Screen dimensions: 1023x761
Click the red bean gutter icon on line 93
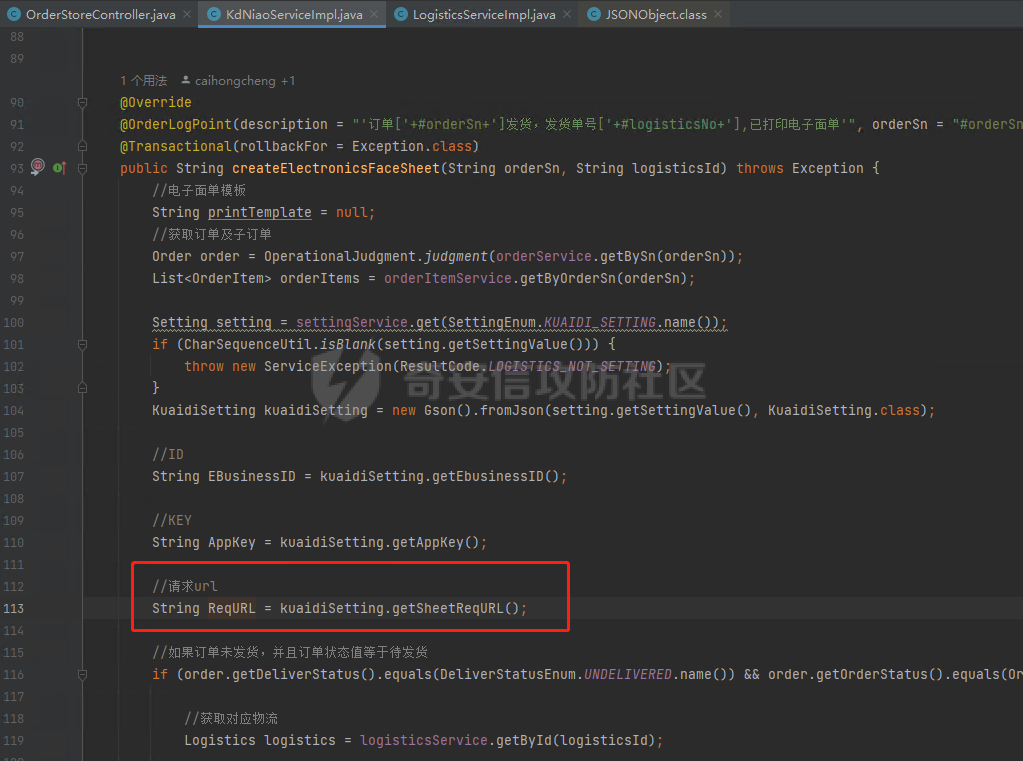pos(38,167)
